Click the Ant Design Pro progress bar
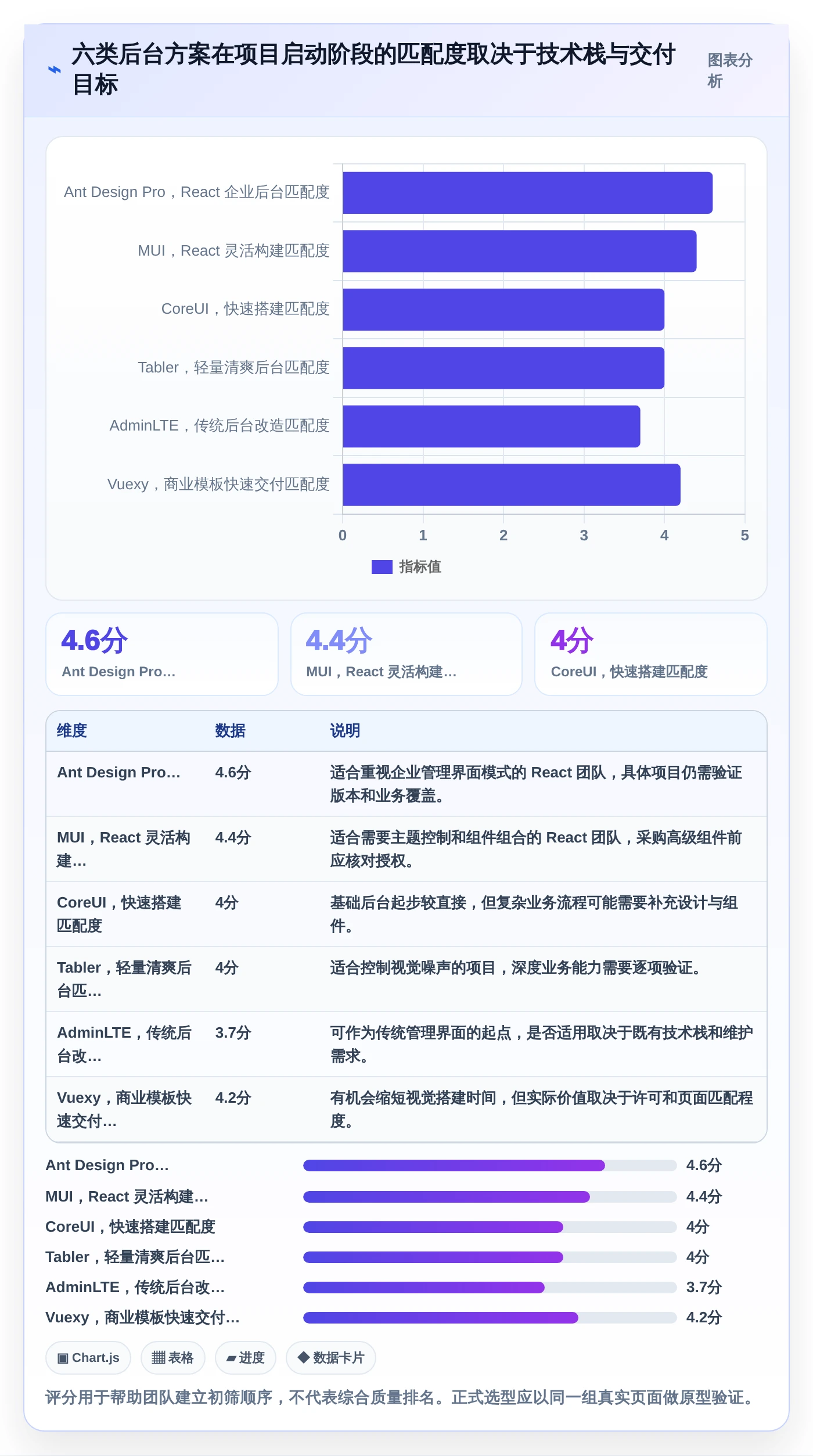This screenshot has width=813, height=1456. point(490,1165)
